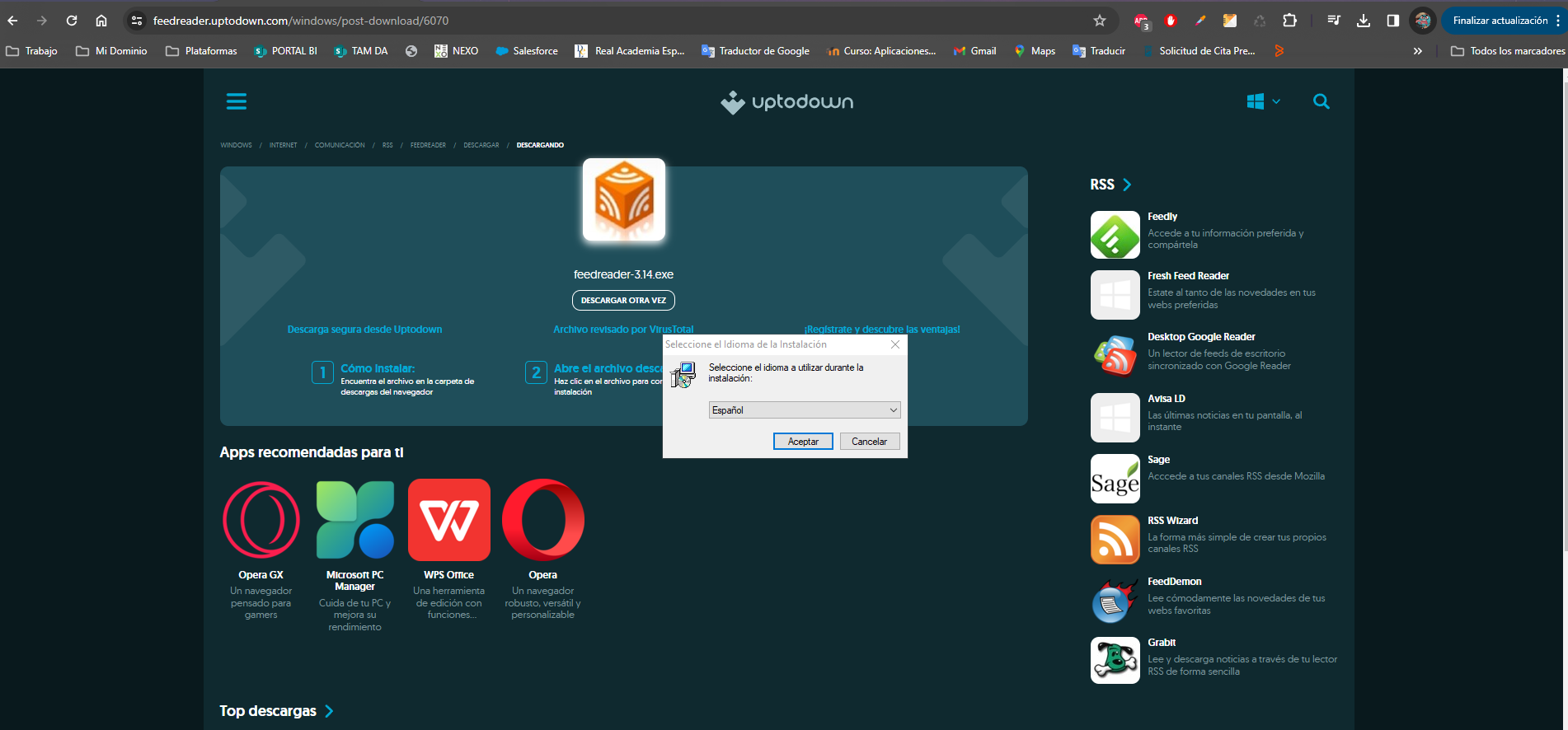Viewport: 1568px width, 730px height.
Task: Open the FeedDemon app icon
Action: [x=1115, y=601]
